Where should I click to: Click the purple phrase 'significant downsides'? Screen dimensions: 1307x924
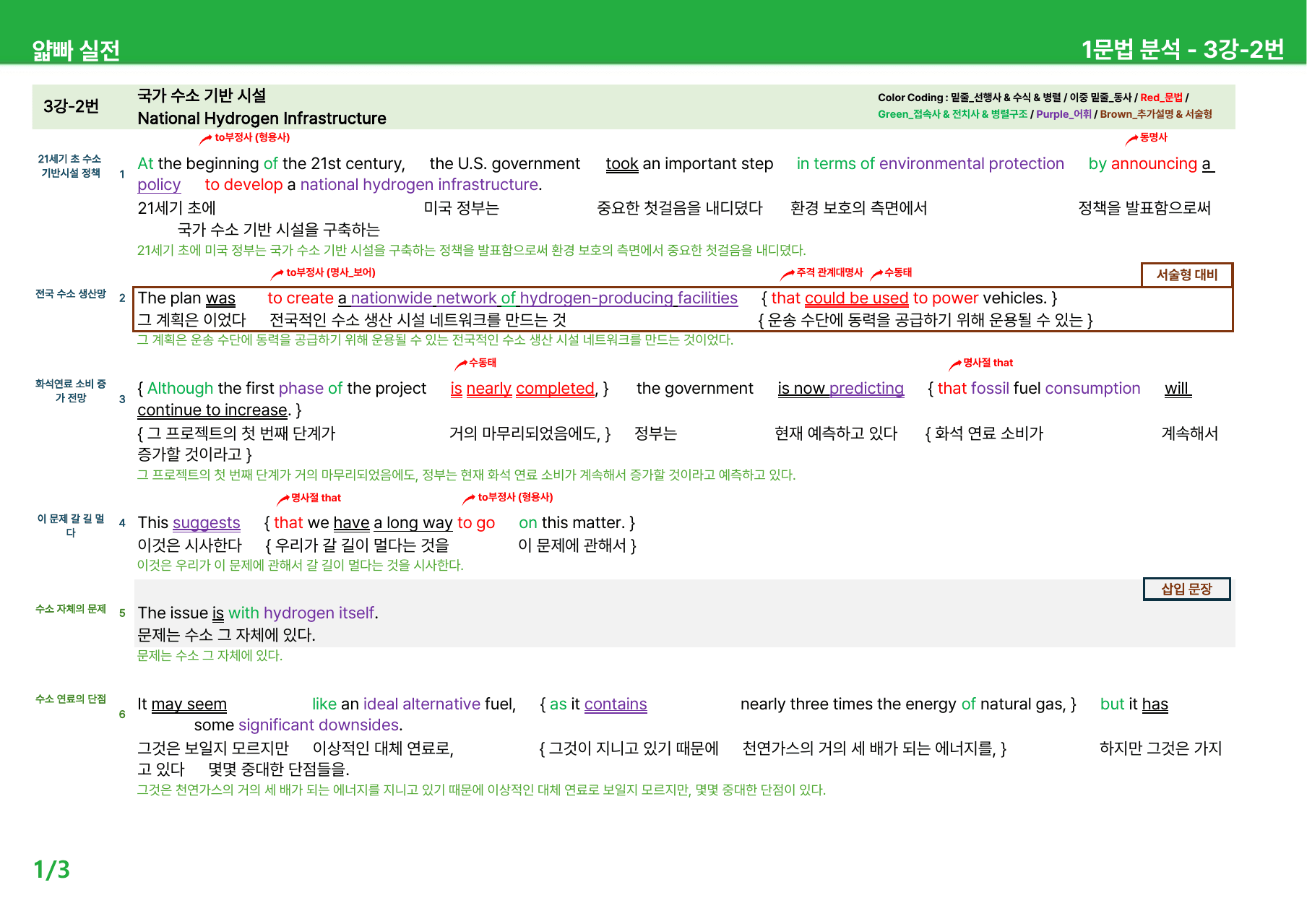319,725
